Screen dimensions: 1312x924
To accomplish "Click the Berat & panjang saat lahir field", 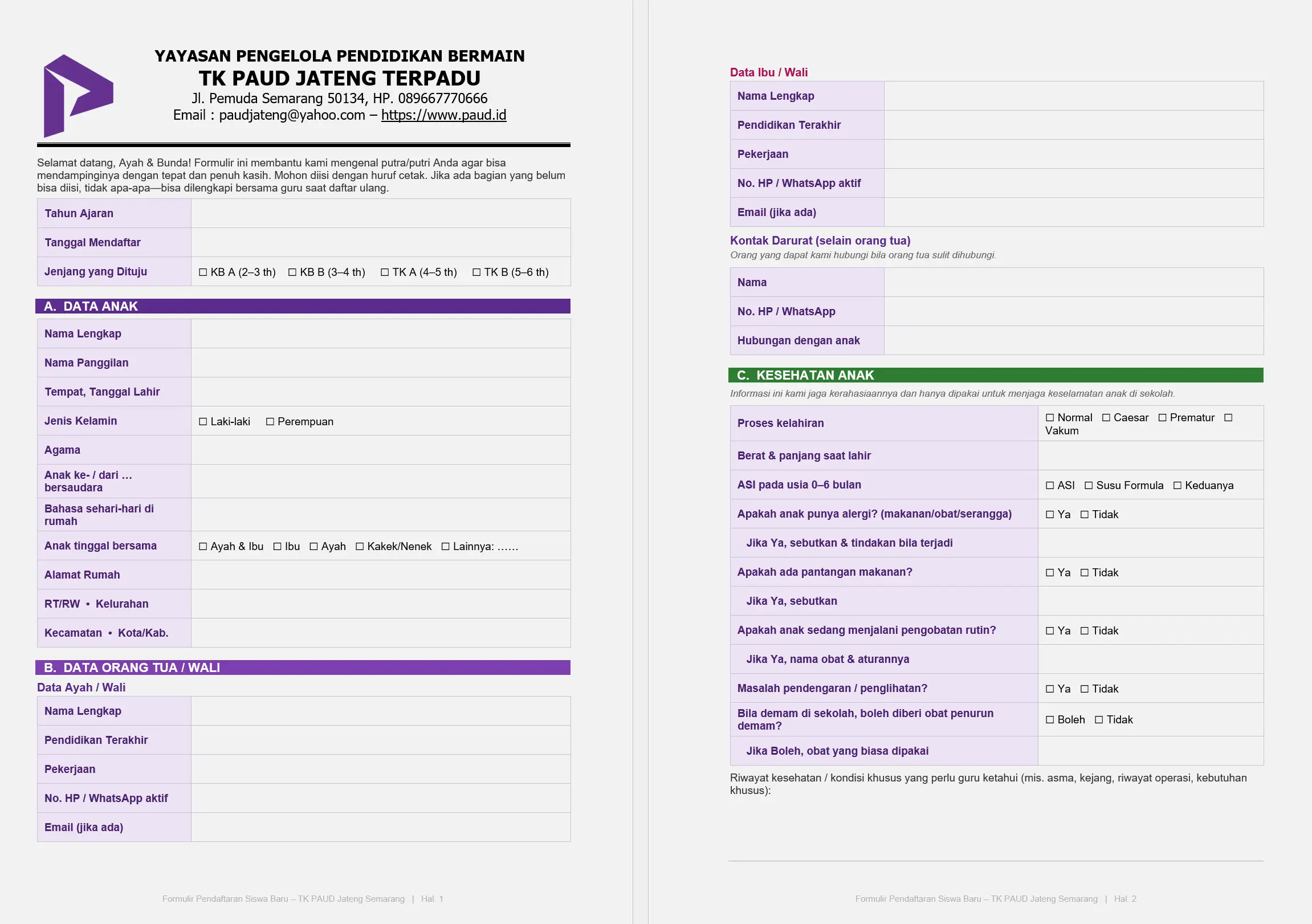I will (1151, 455).
